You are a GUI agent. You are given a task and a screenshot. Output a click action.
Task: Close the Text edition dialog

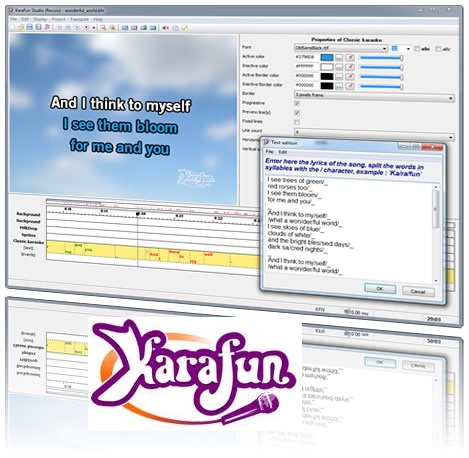coord(432,147)
